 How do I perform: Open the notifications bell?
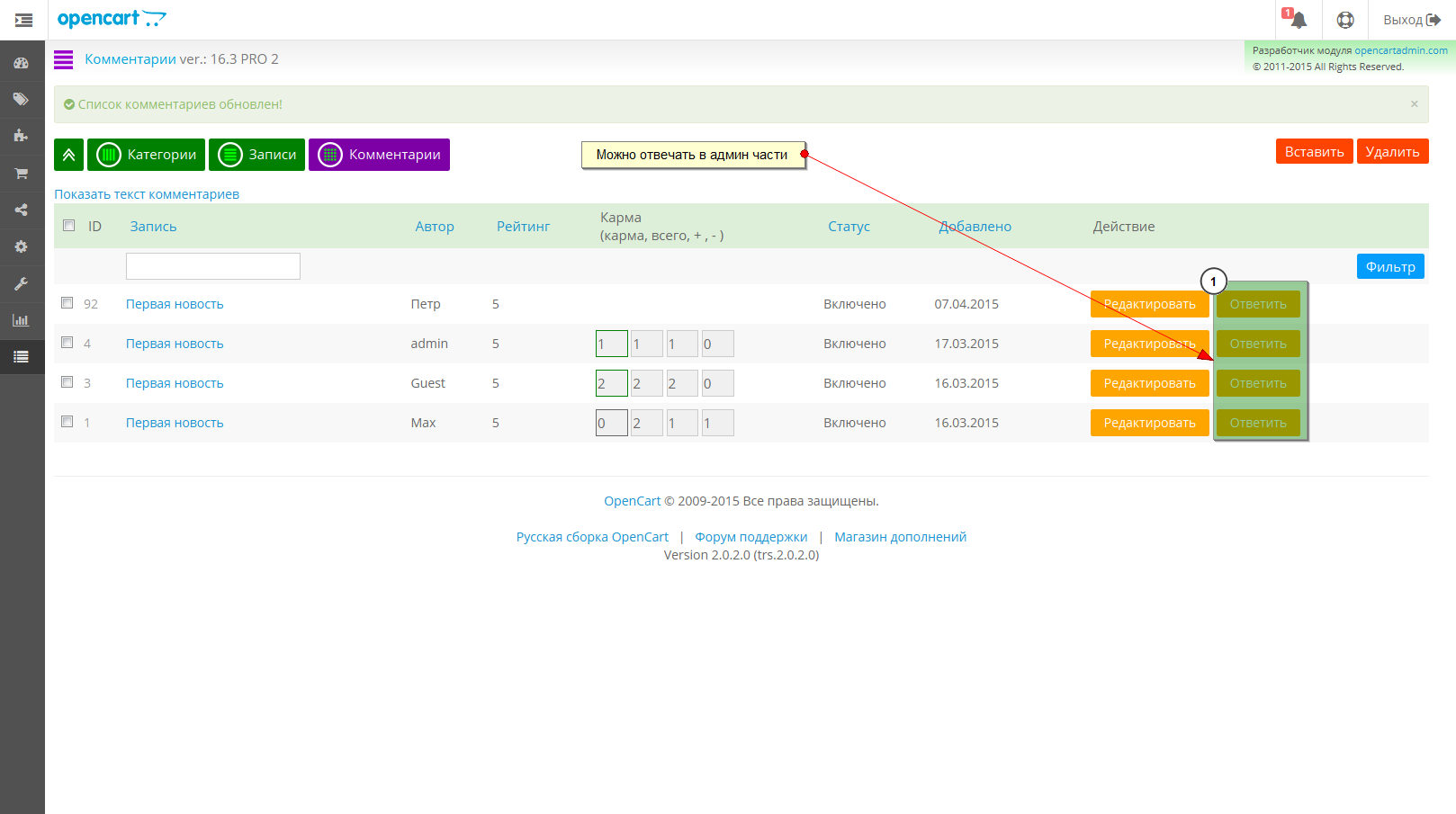click(x=1298, y=19)
